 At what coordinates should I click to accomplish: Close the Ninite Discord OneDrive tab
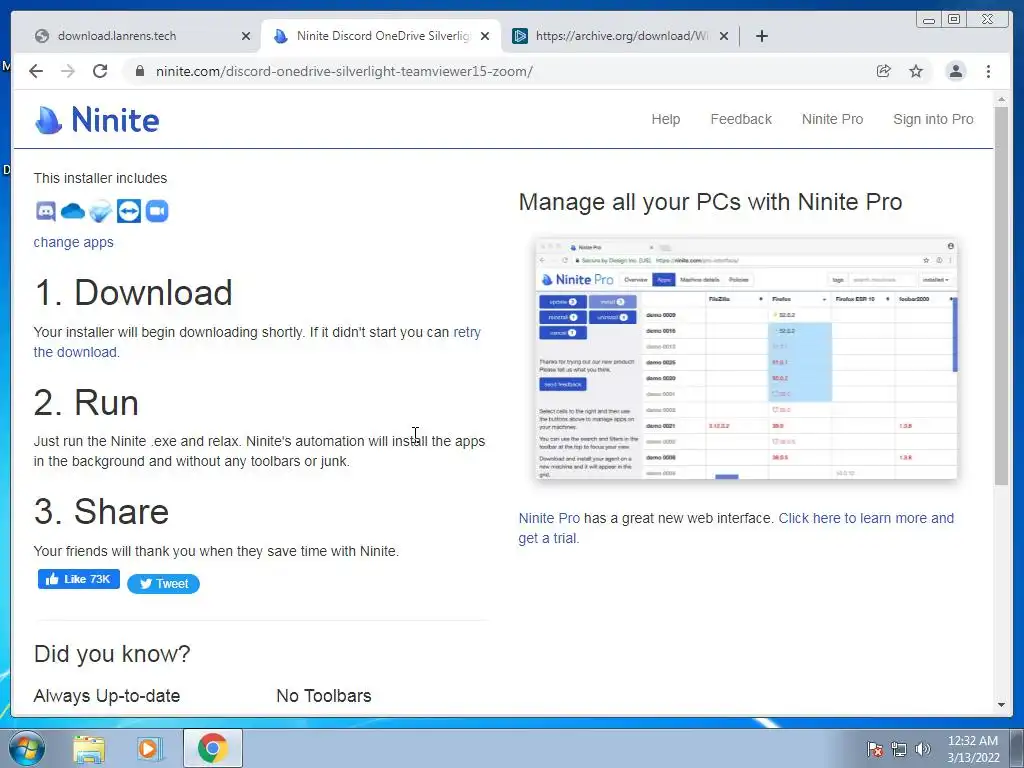point(485,37)
